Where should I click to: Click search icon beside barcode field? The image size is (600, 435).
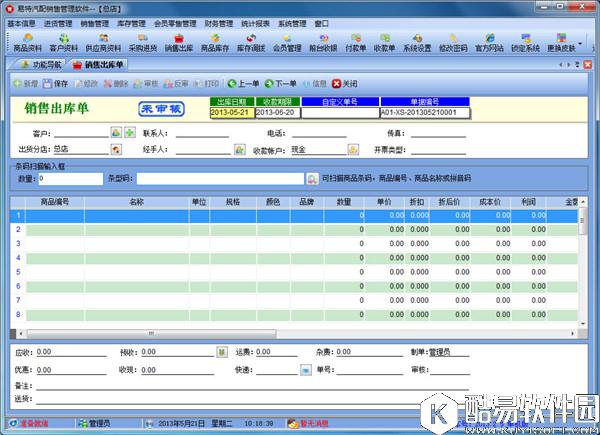312,179
